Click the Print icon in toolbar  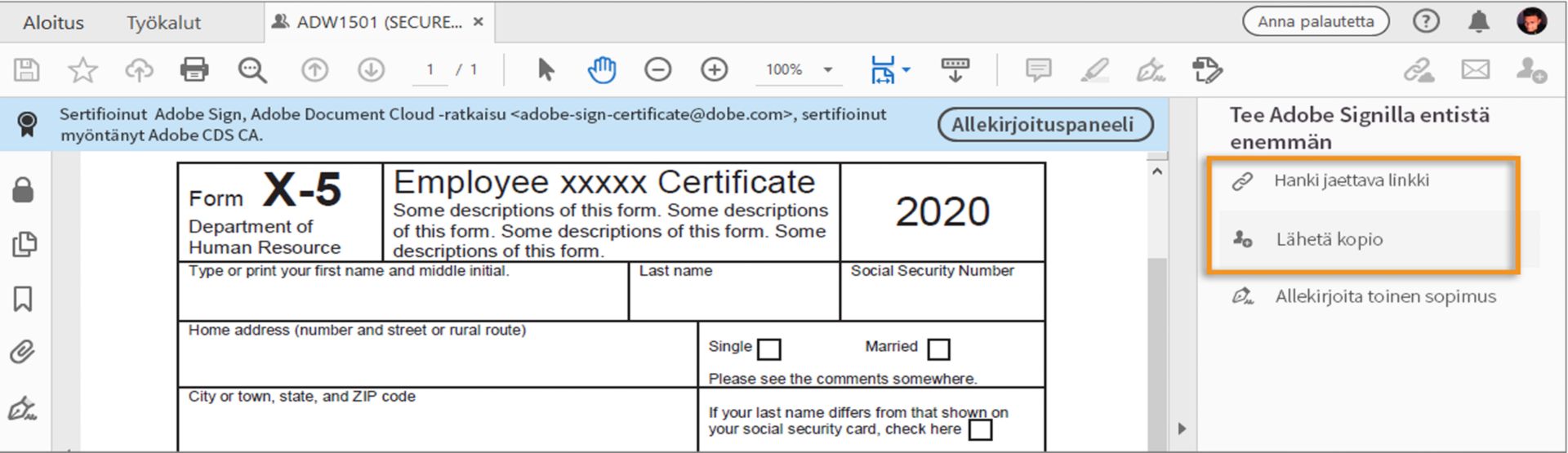click(194, 69)
